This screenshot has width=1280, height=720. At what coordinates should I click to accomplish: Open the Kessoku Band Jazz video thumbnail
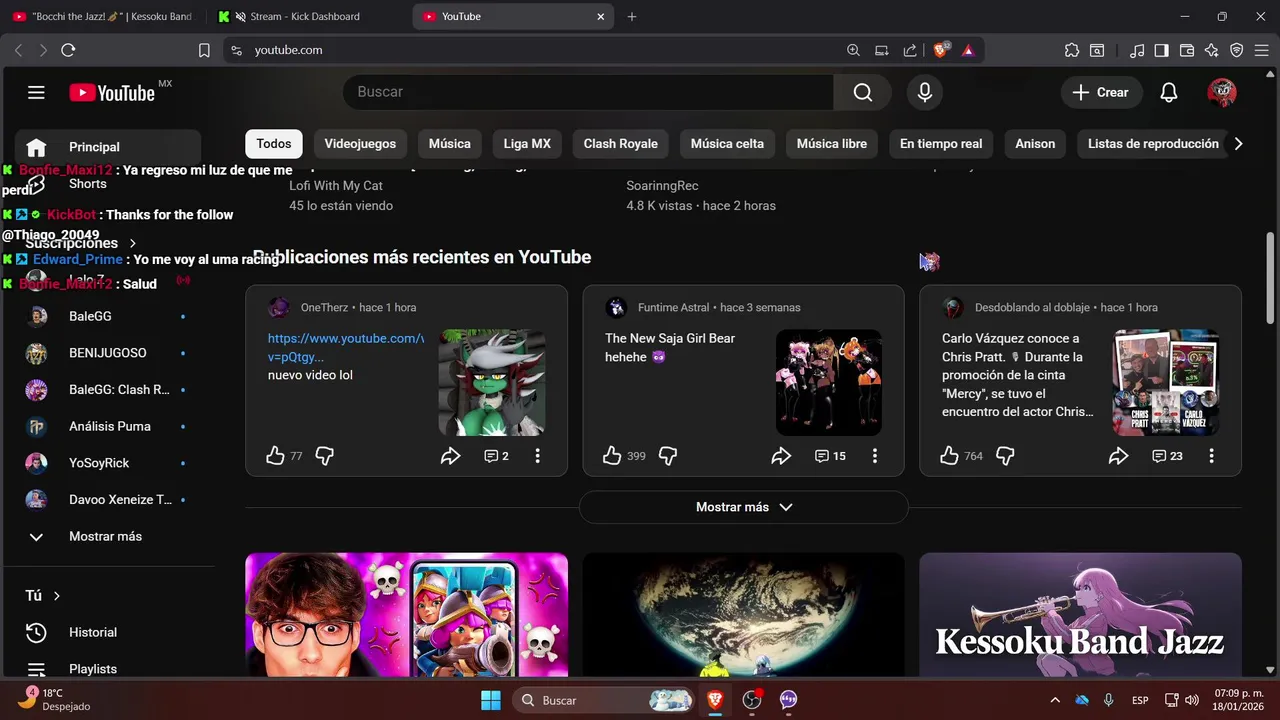click(x=1080, y=616)
